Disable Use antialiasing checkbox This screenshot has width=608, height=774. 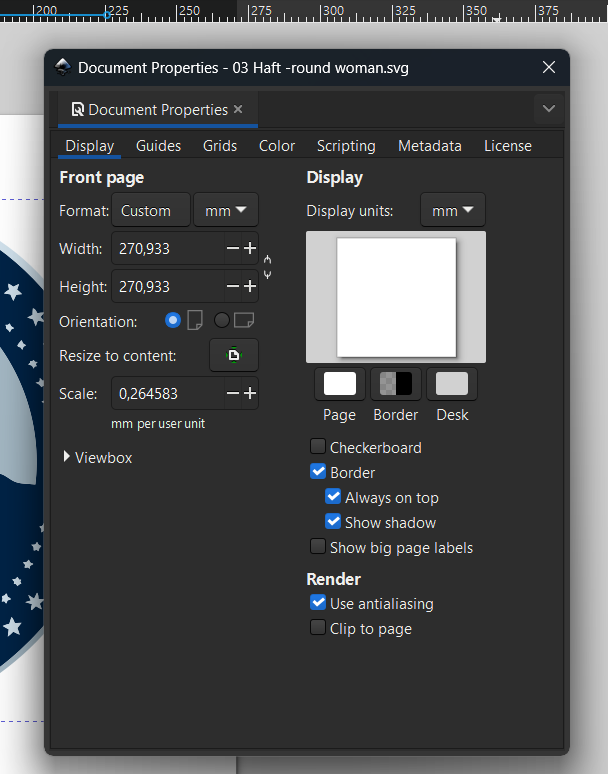(x=318, y=602)
